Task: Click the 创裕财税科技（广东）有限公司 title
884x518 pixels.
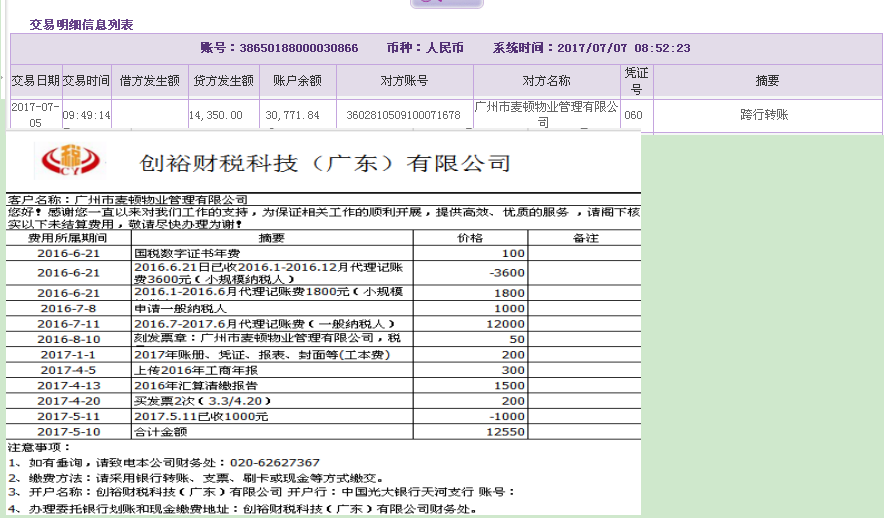Action: coord(325,163)
